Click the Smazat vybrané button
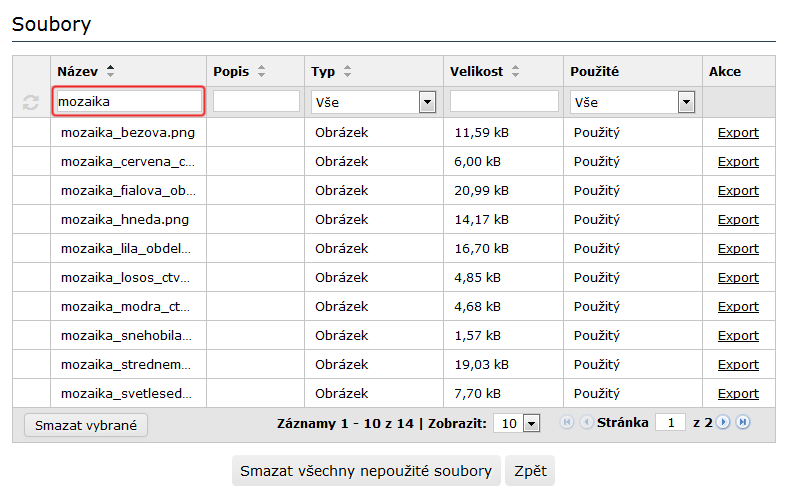790x491 pixels. pyautogui.click(x=85, y=425)
